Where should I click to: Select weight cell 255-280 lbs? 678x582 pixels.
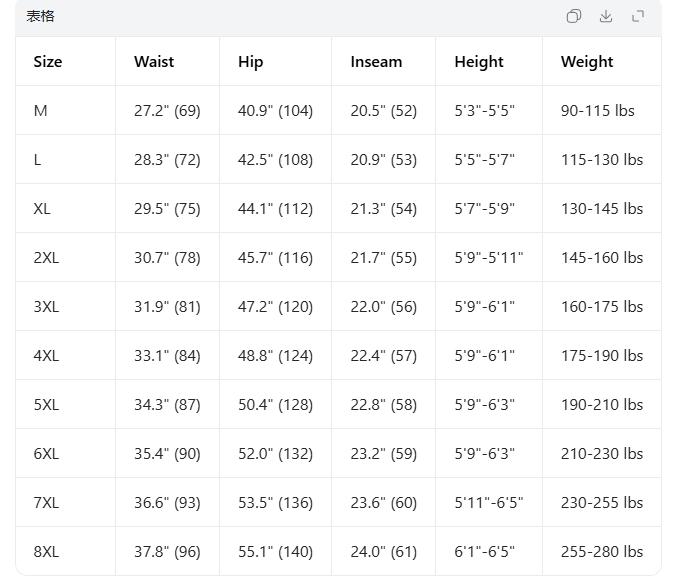pos(602,552)
